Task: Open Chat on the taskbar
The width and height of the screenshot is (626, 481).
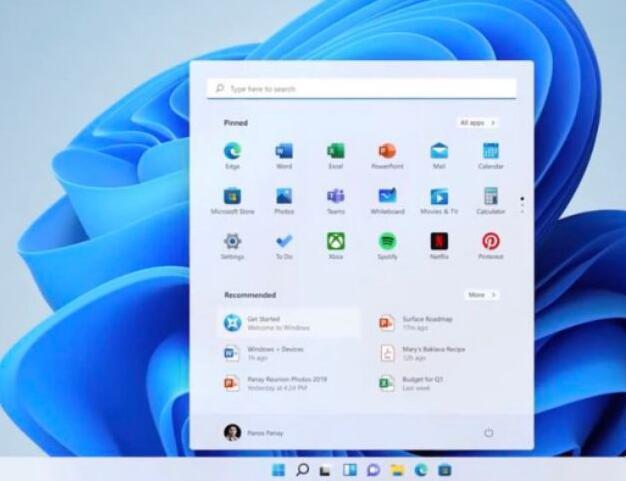Action: 373,470
